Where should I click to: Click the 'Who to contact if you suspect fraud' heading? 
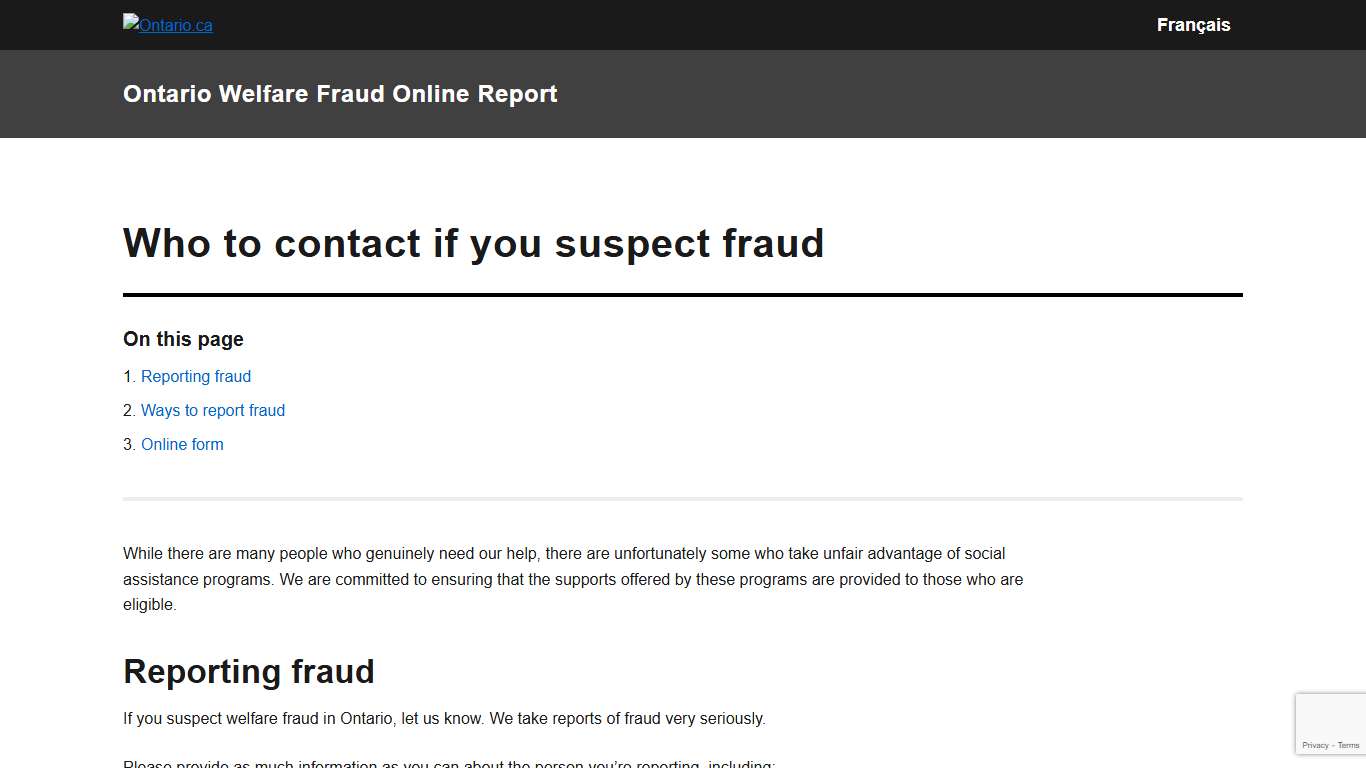pyautogui.click(x=473, y=243)
